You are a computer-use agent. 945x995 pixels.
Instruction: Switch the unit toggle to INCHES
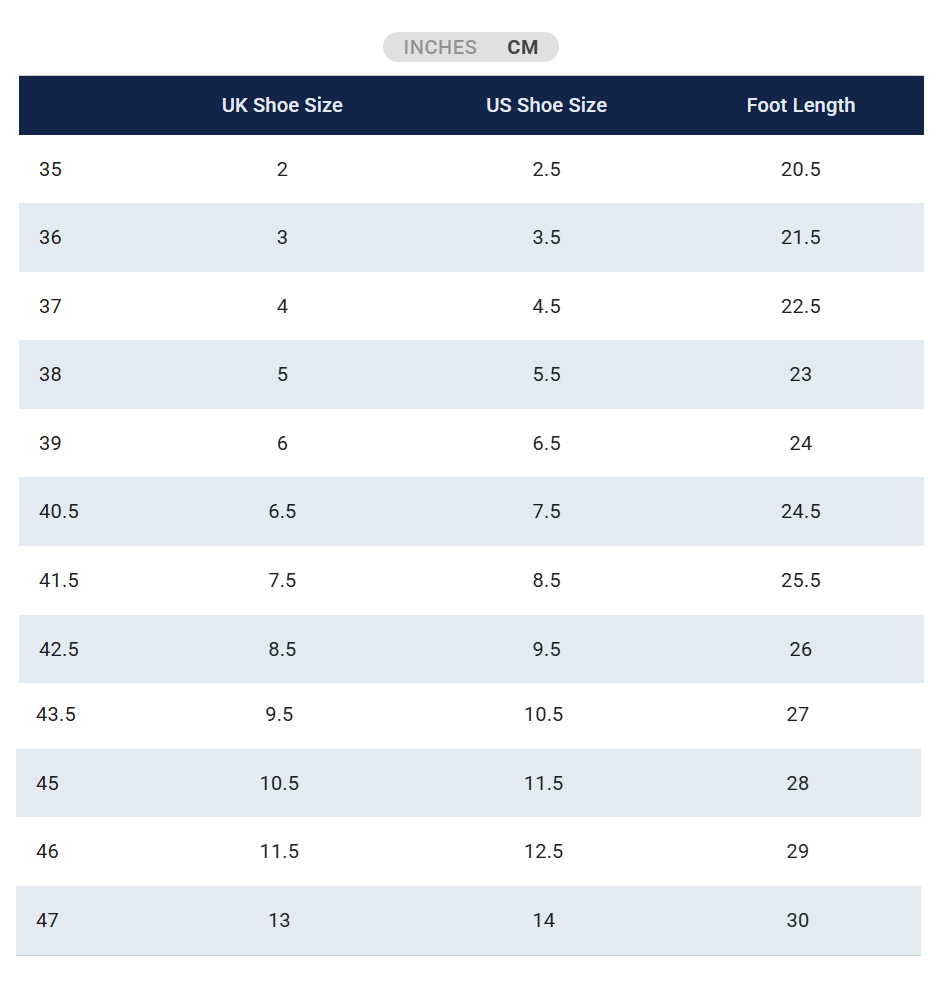tap(440, 47)
